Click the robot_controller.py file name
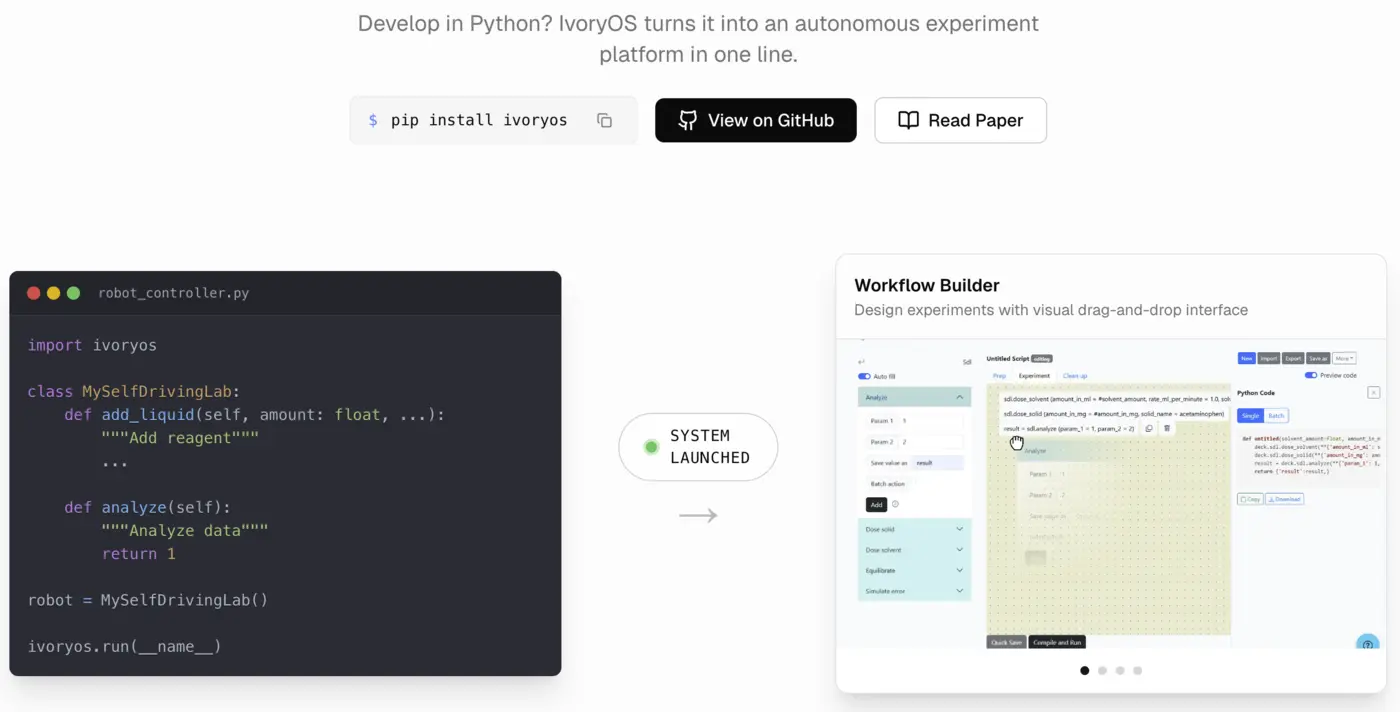The width and height of the screenshot is (1400, 712). coord(174,293)
